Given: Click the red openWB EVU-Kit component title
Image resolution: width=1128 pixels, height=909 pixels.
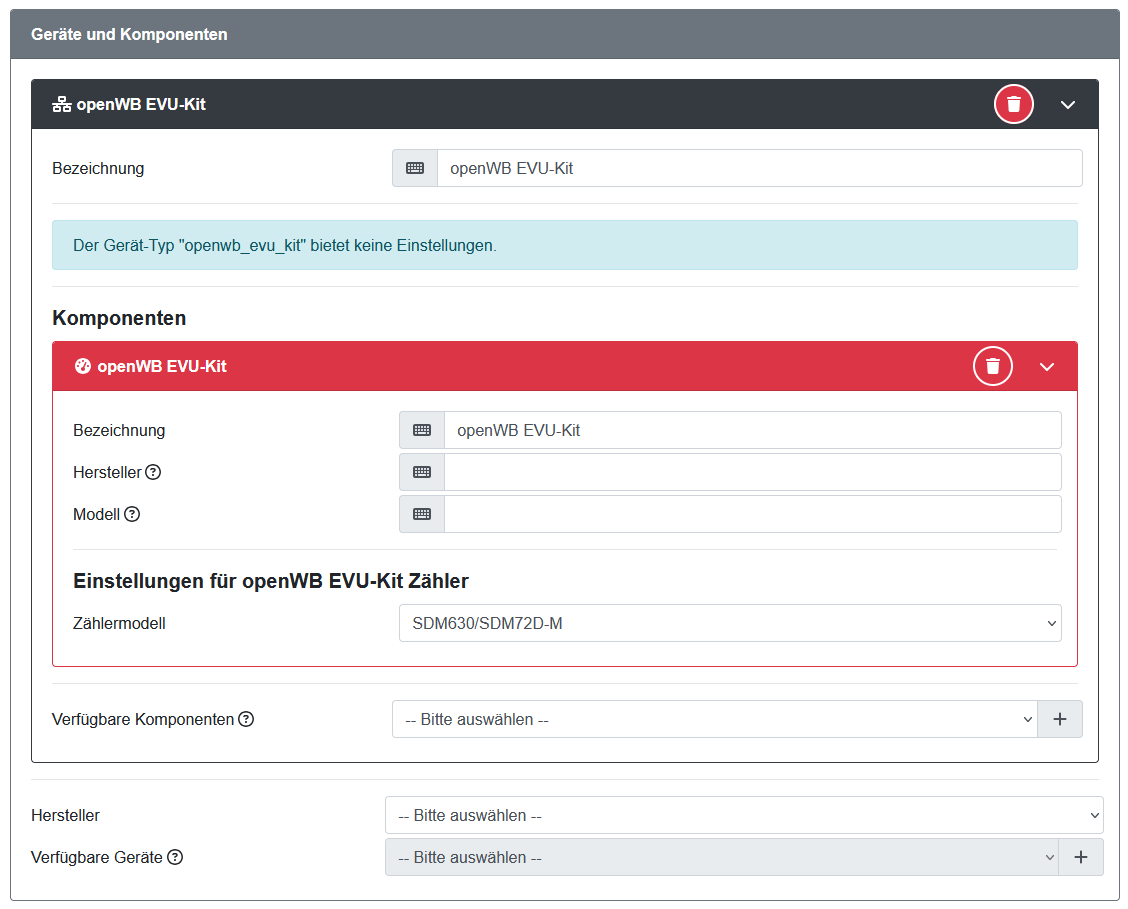Looking at the screenshot, I should point(162,366).
